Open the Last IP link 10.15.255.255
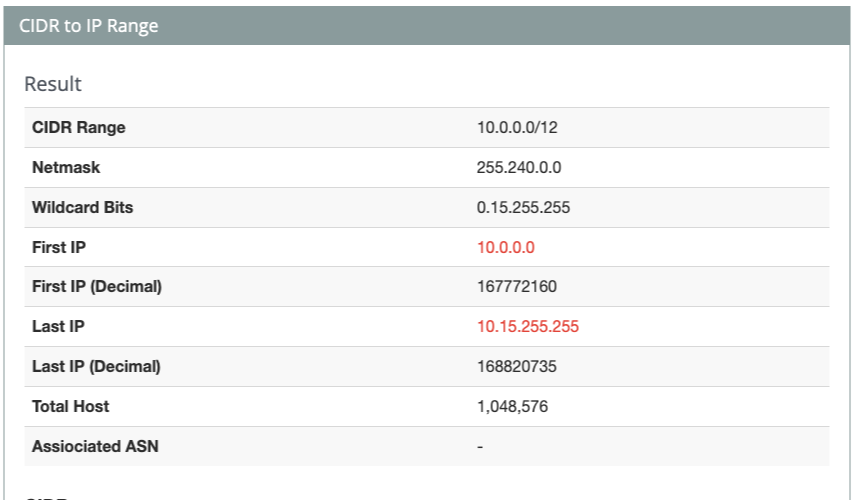 point(528,327)
